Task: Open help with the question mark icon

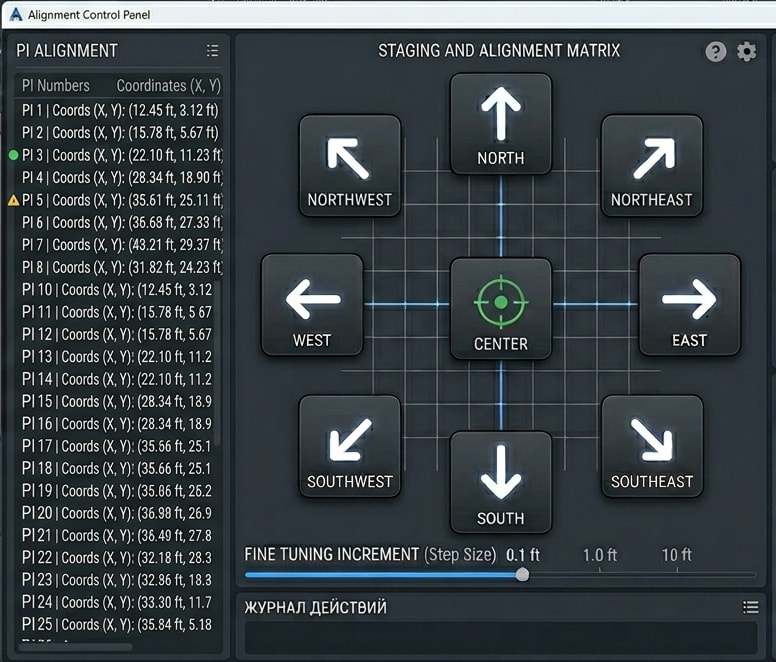Action: (716, 51)
